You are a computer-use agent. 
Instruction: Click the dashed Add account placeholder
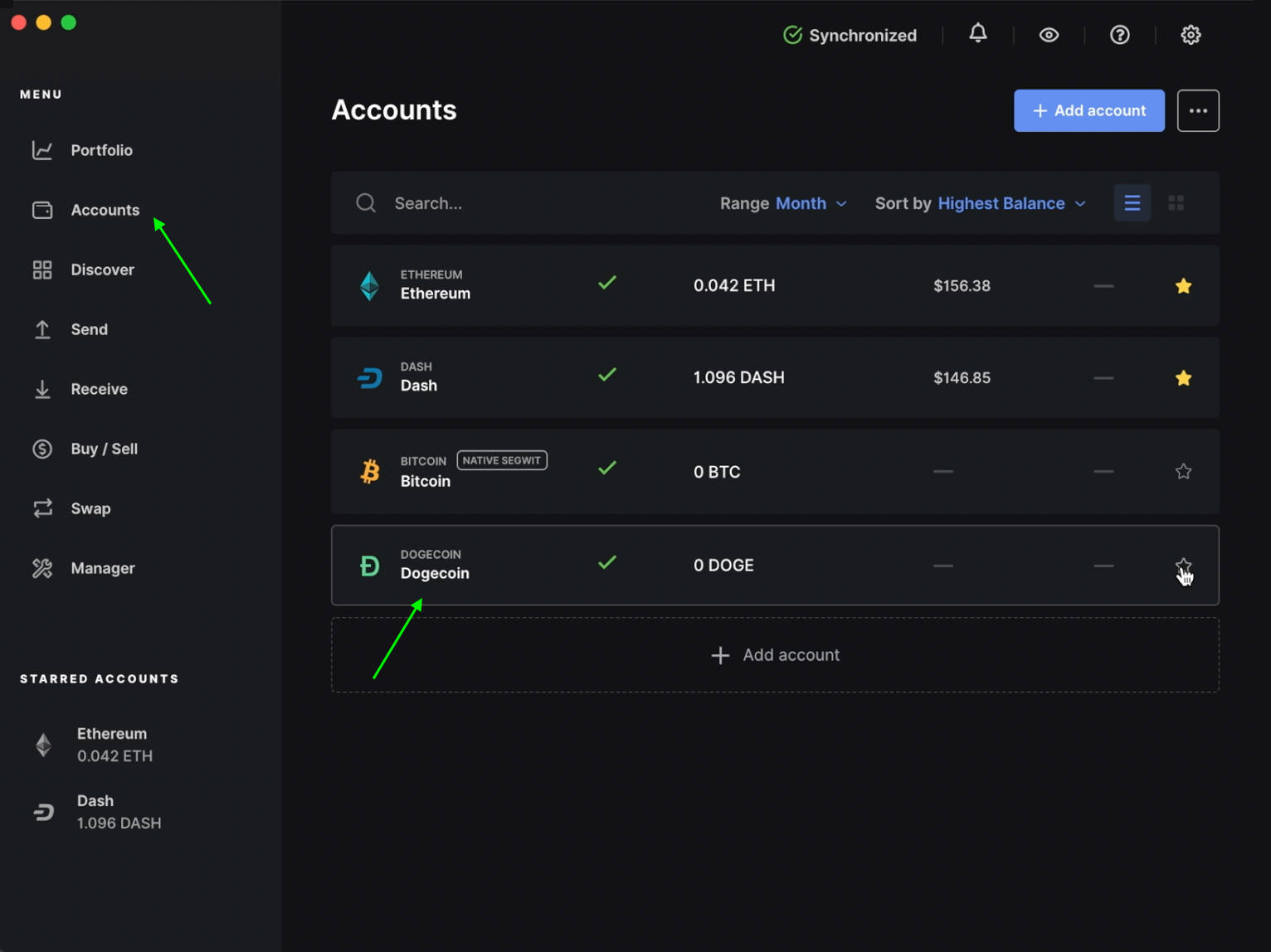pos(775,655)
